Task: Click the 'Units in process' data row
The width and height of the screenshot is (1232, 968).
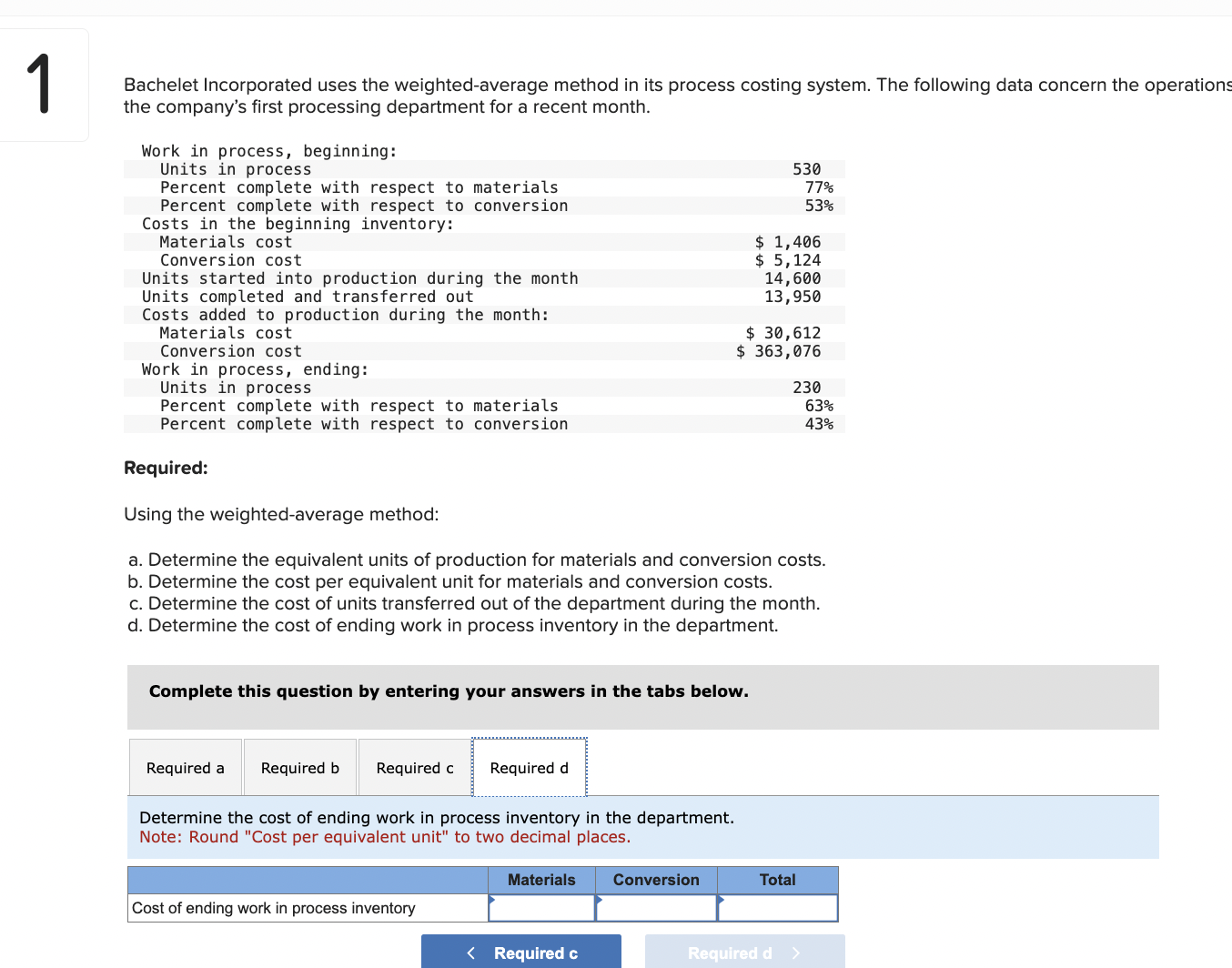Action: [235, 169]
